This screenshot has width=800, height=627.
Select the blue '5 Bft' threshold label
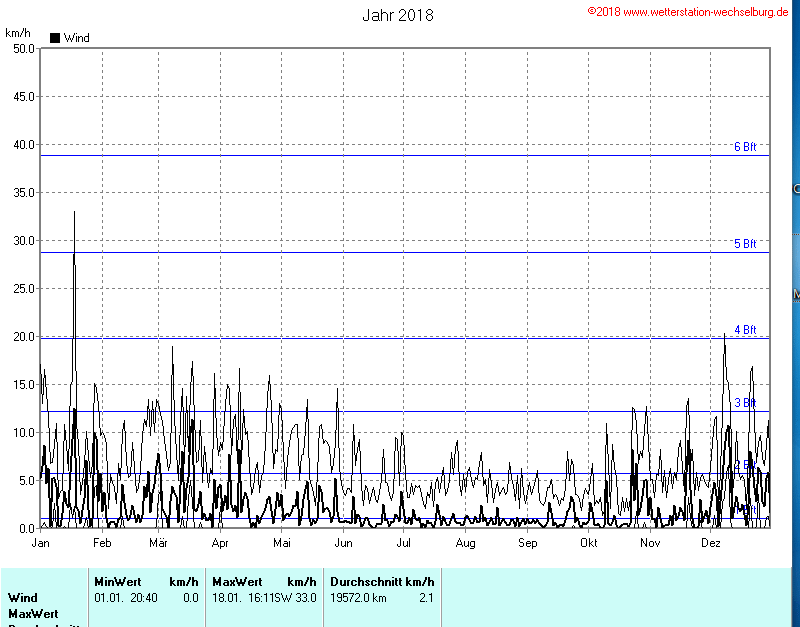coord(745,244)
